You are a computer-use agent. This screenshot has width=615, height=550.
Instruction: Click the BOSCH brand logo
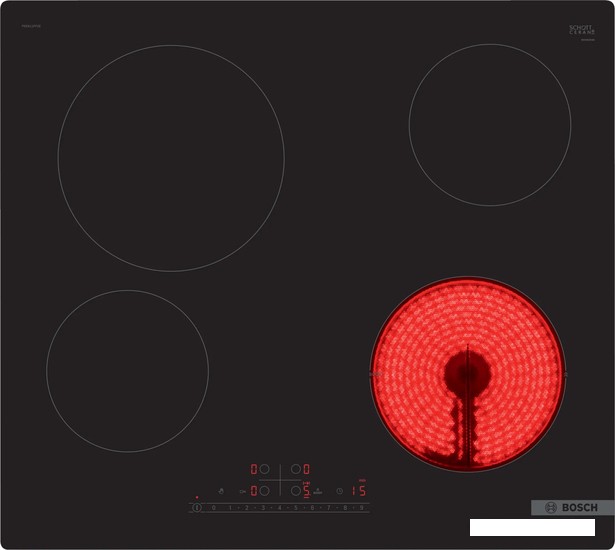[573, 508]
